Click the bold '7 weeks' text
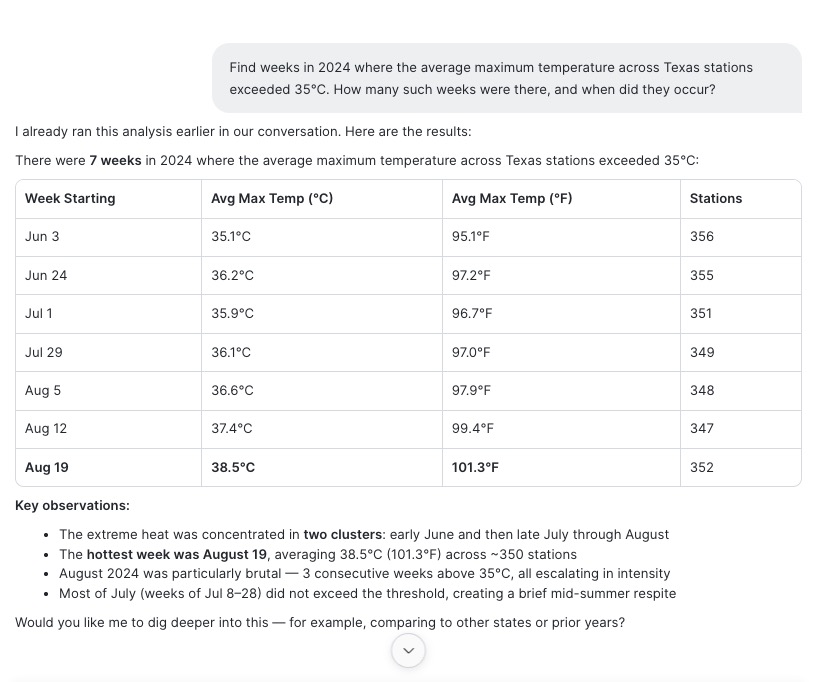The image size is (816, 682). coord(115,160)
